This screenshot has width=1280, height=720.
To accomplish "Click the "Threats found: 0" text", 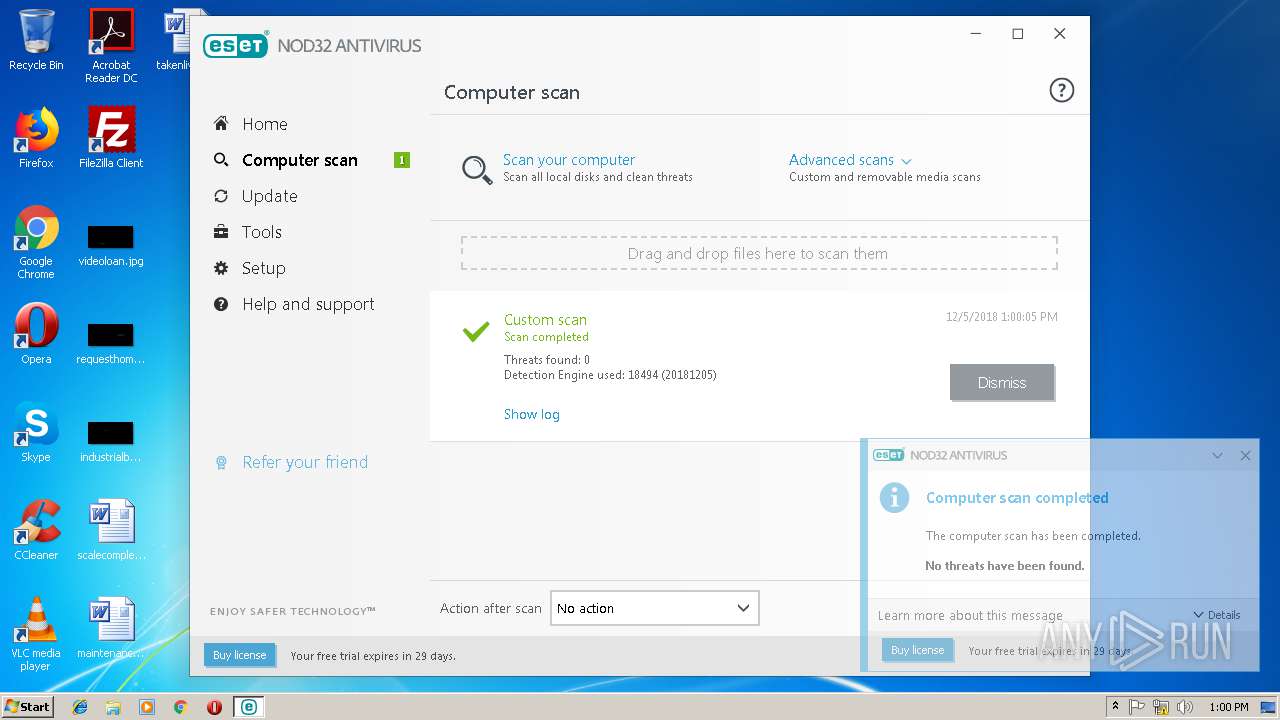I will click(547, 359).
